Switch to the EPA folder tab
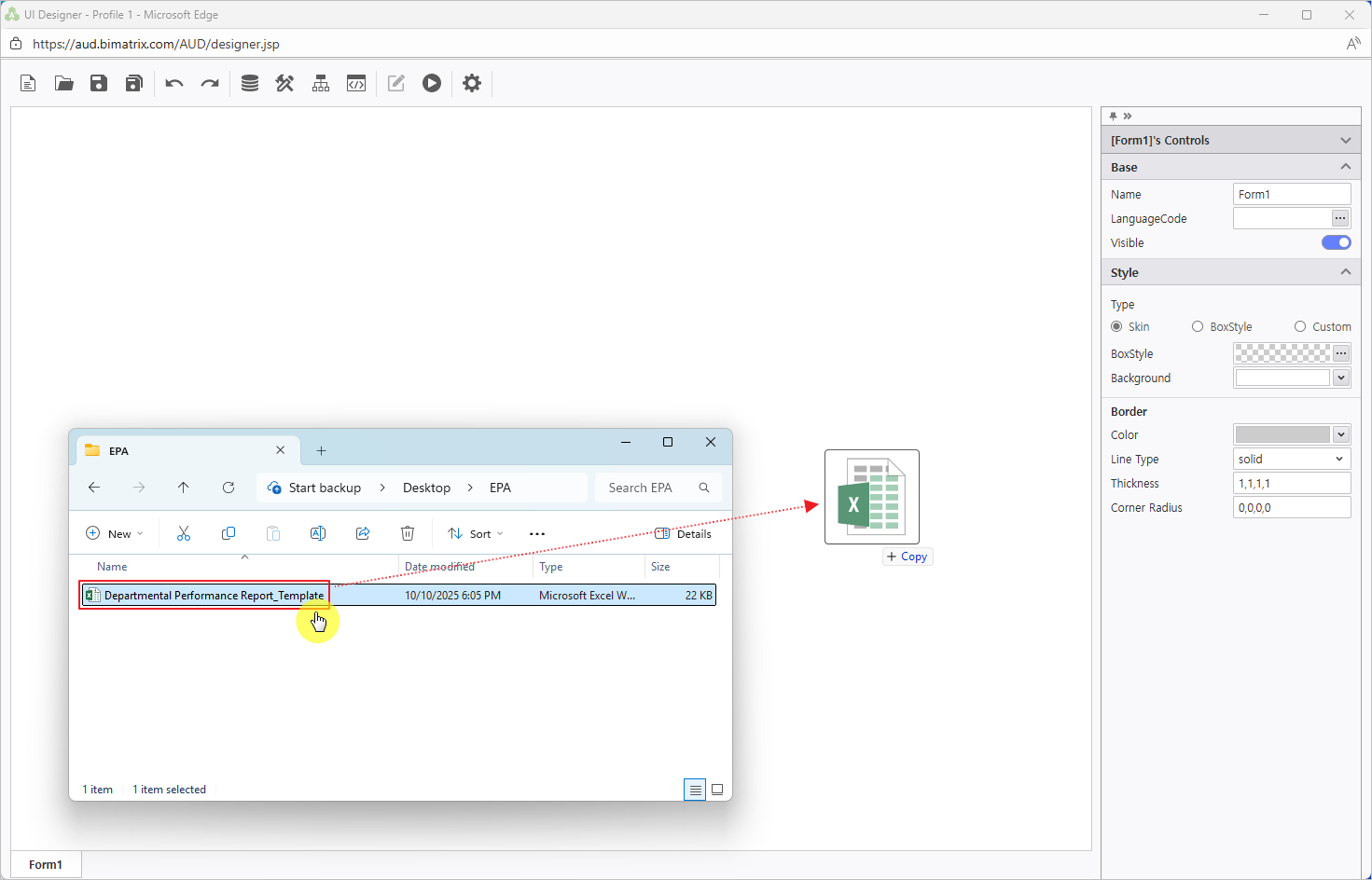The width and height of the screenshot is (1372, 880). (121, 450)
